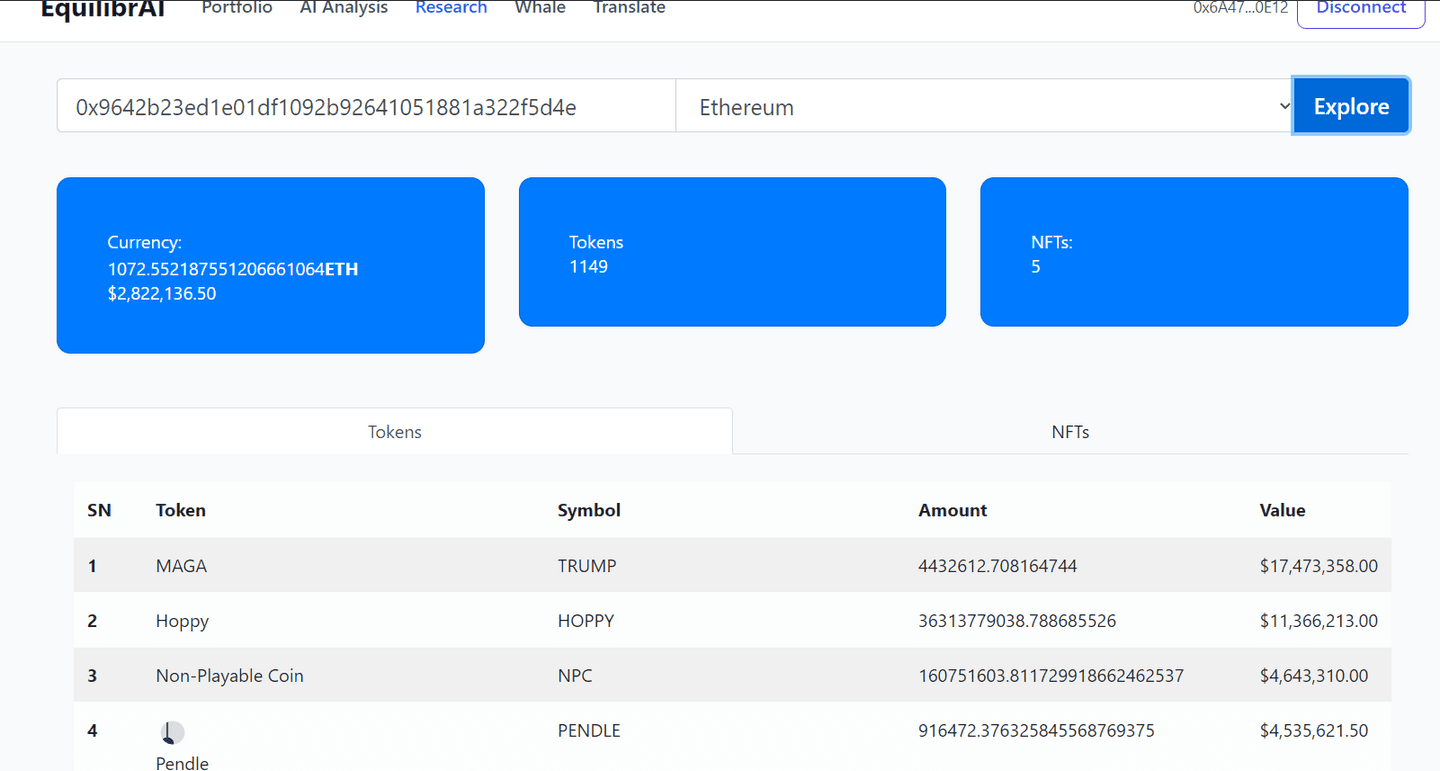Viewport: 1440px width, 771px height.
Task: Select the TRUMP symbol cell
Action: pyautogui.click(x=587, y=566)
